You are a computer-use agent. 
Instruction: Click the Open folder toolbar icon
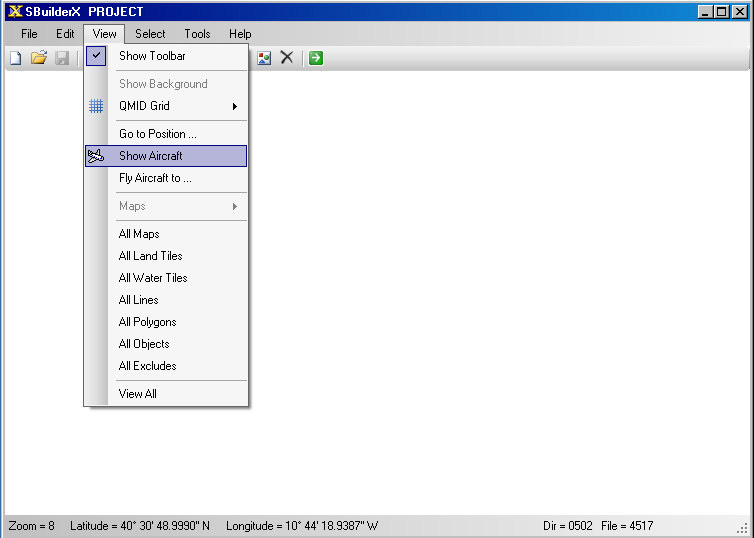[39, 58]
